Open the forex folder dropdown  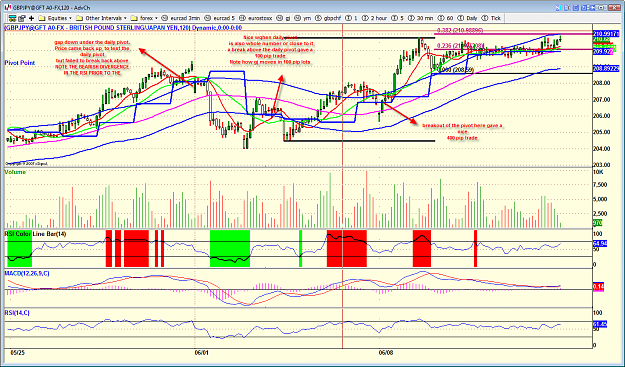coord(144,18)
